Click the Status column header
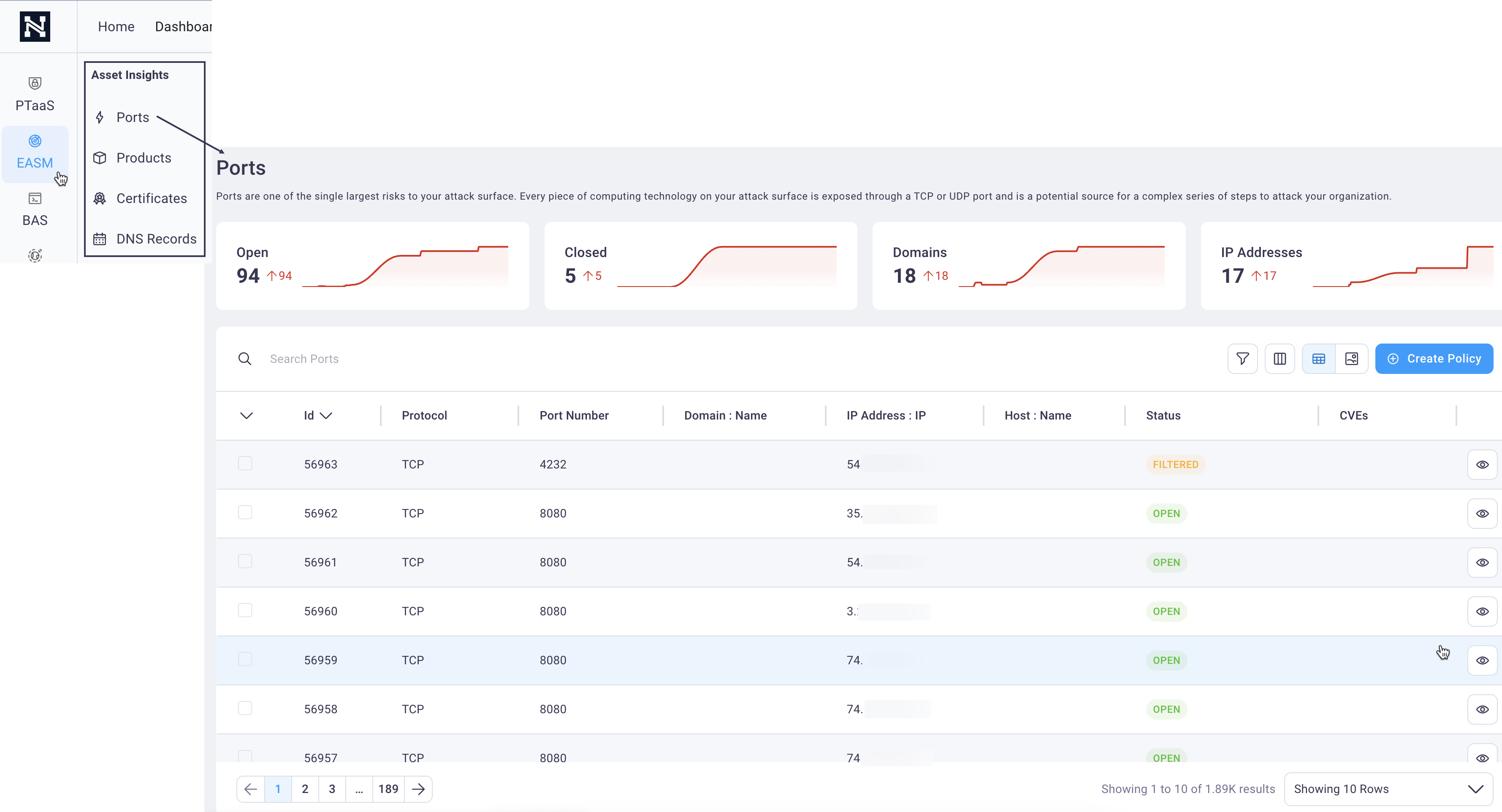This screenshot has width=1502, height=812. [x=1163, y=416]
